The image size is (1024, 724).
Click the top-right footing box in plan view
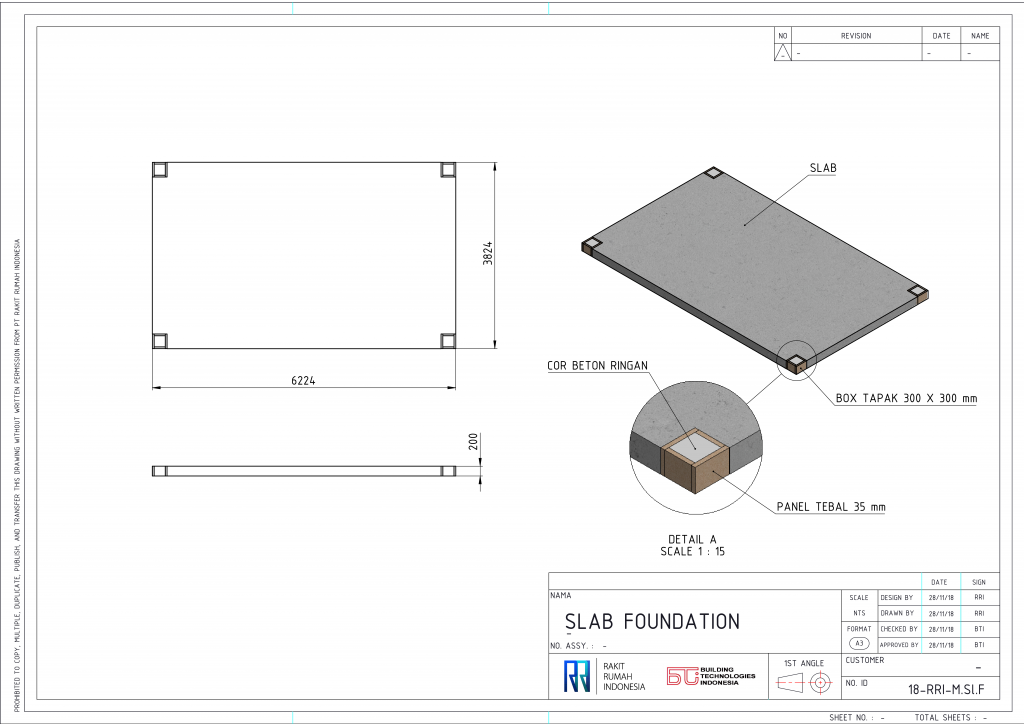[448, 170]
